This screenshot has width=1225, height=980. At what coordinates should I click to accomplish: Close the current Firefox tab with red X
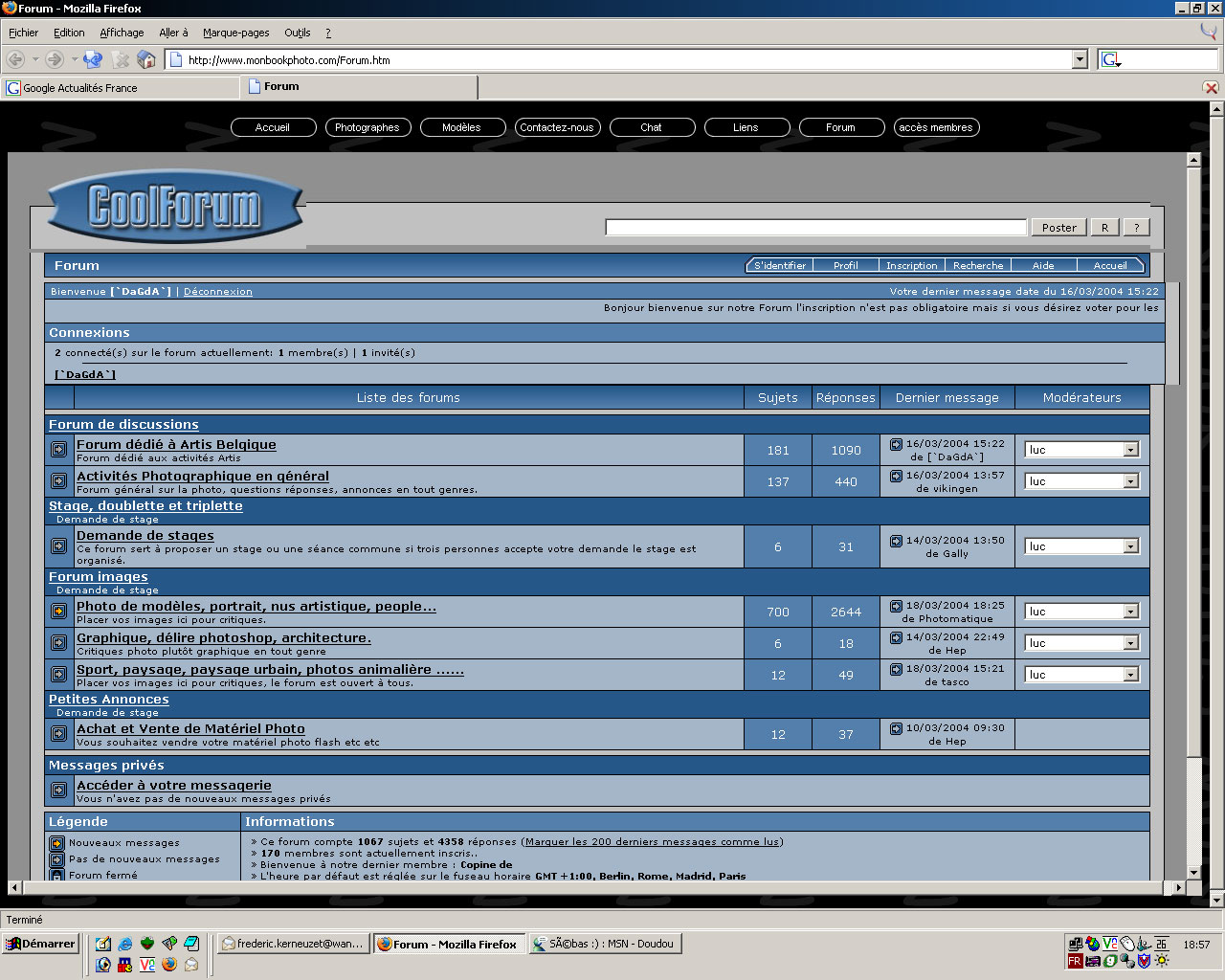1211,87
